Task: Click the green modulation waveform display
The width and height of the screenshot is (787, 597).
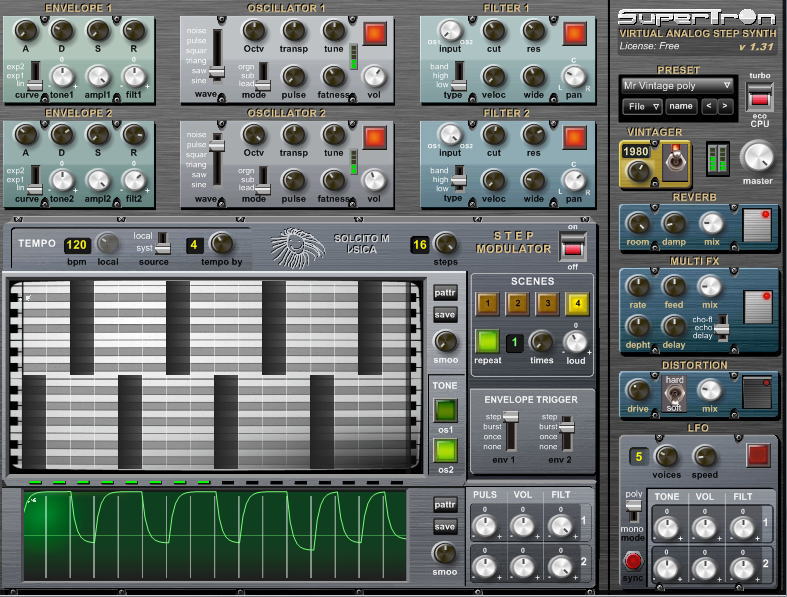Action: click(215, 536)
